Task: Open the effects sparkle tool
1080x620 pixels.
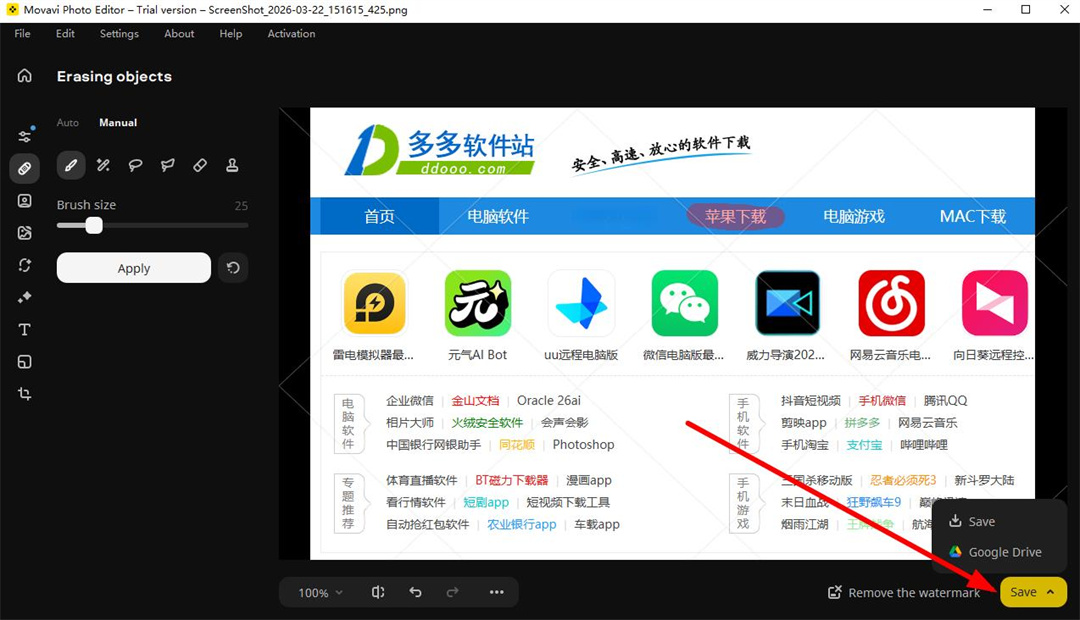Action: [25, 298]
